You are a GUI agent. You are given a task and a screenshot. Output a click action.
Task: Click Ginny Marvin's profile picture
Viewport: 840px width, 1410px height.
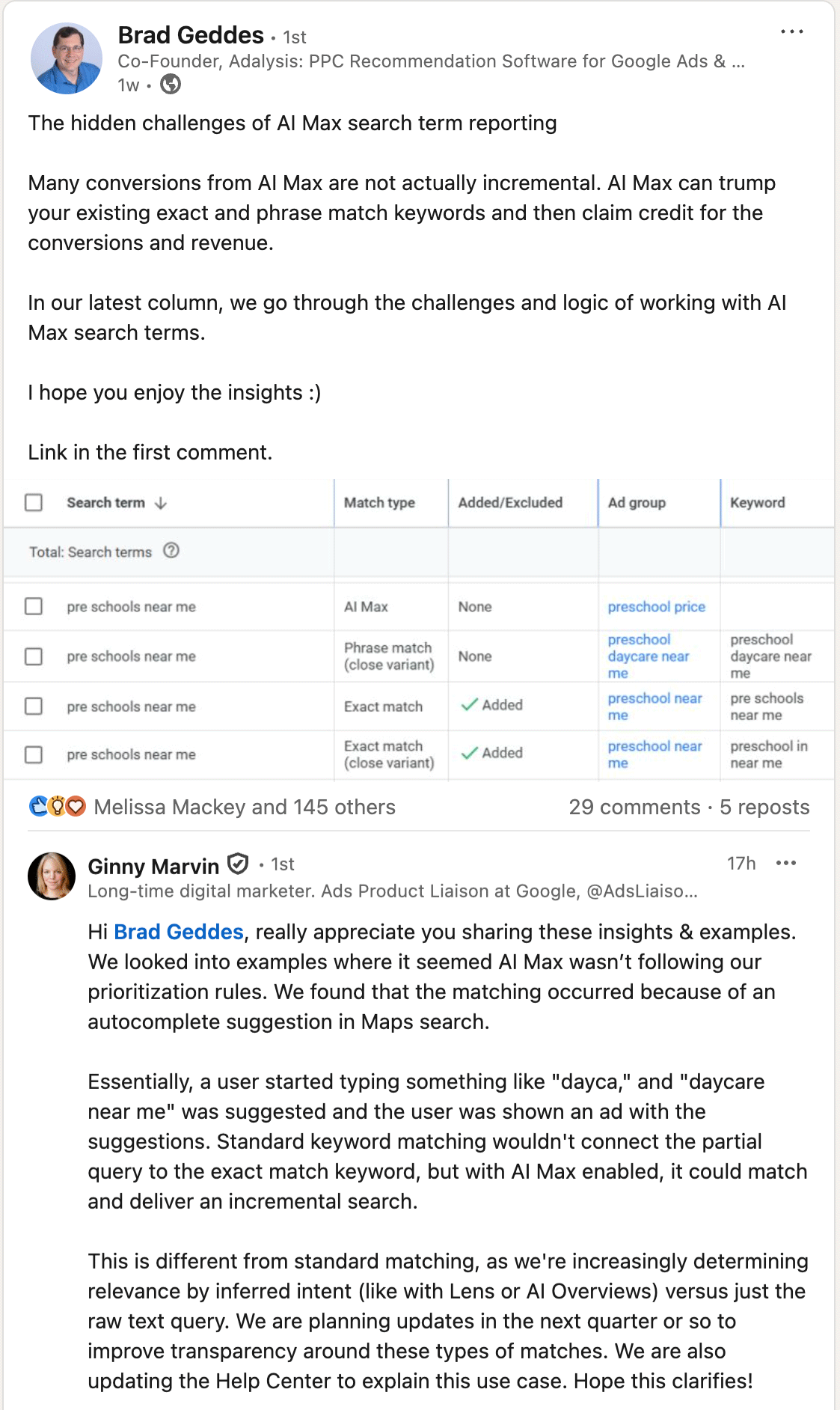[52, 876]
